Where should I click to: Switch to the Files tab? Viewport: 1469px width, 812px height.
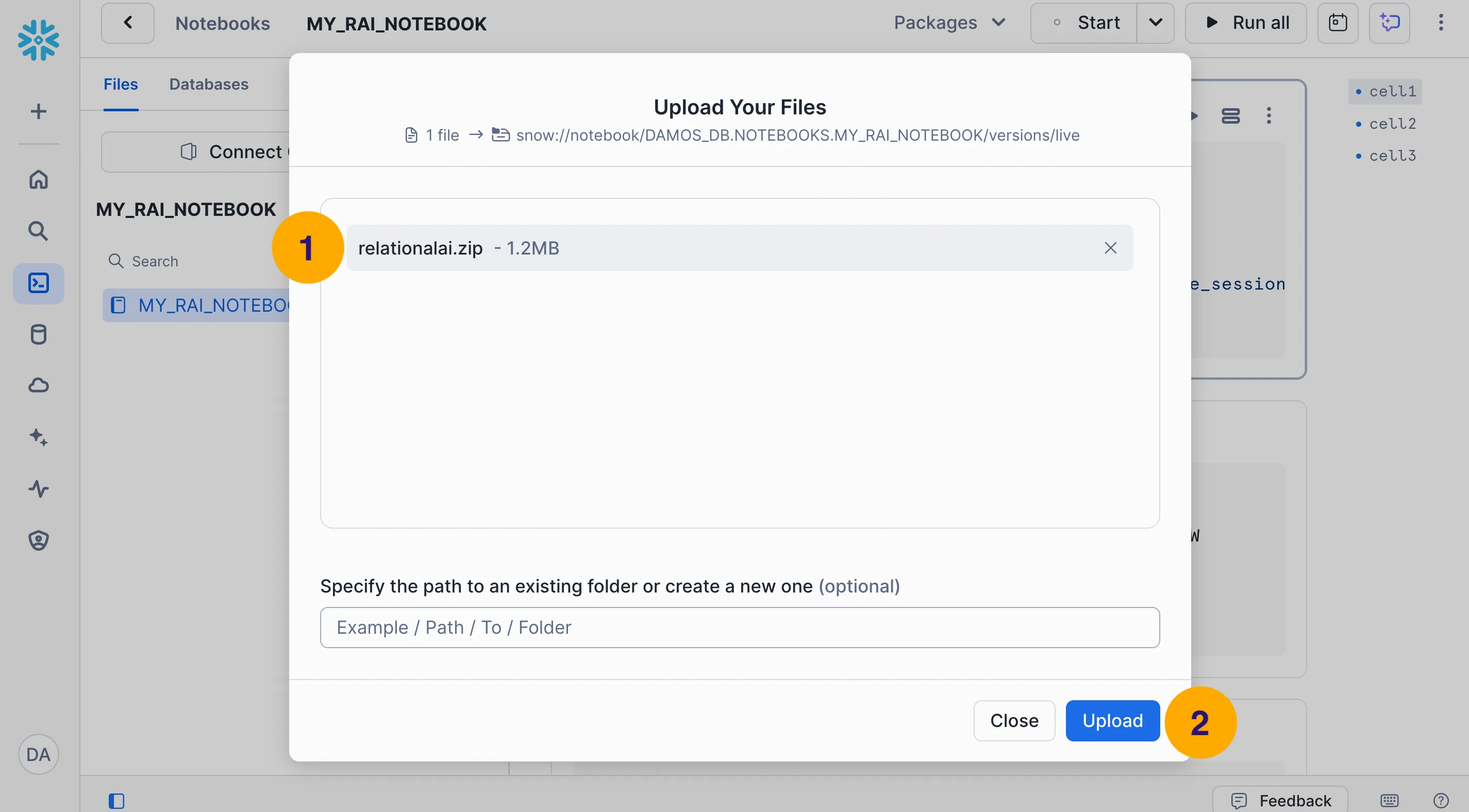tap(120, 84)
